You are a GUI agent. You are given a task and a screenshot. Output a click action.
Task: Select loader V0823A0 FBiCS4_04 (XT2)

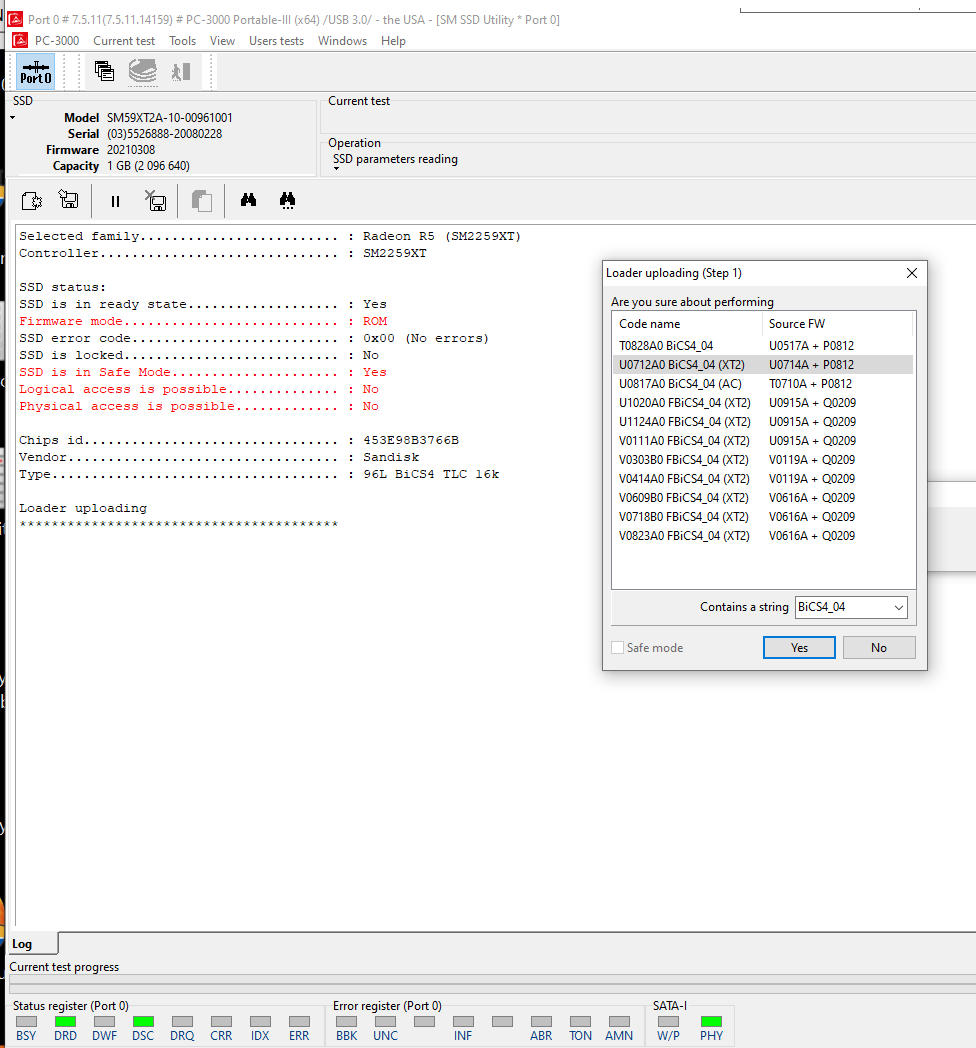763,536
